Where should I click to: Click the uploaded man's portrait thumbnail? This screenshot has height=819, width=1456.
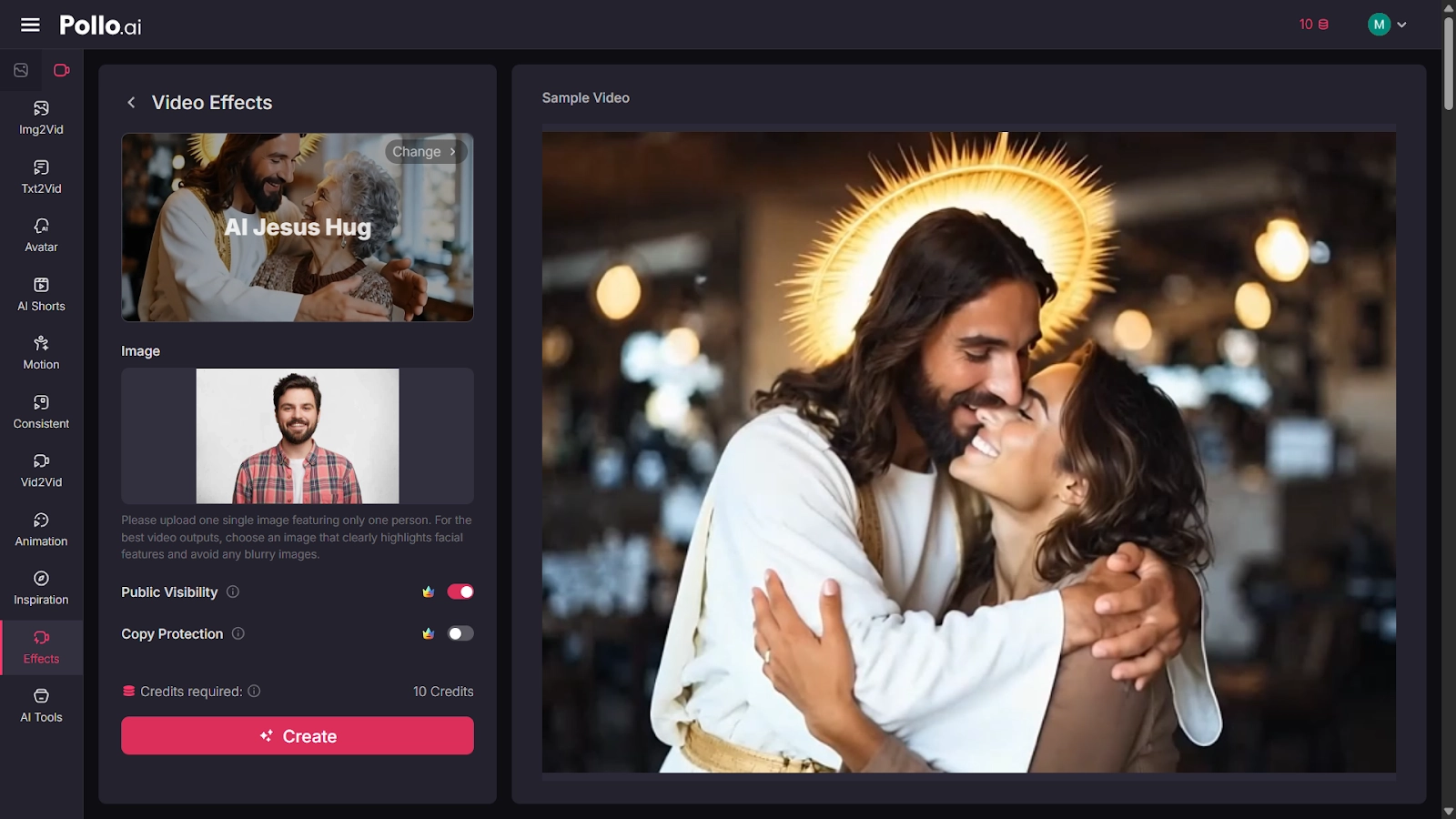point(298,436)
